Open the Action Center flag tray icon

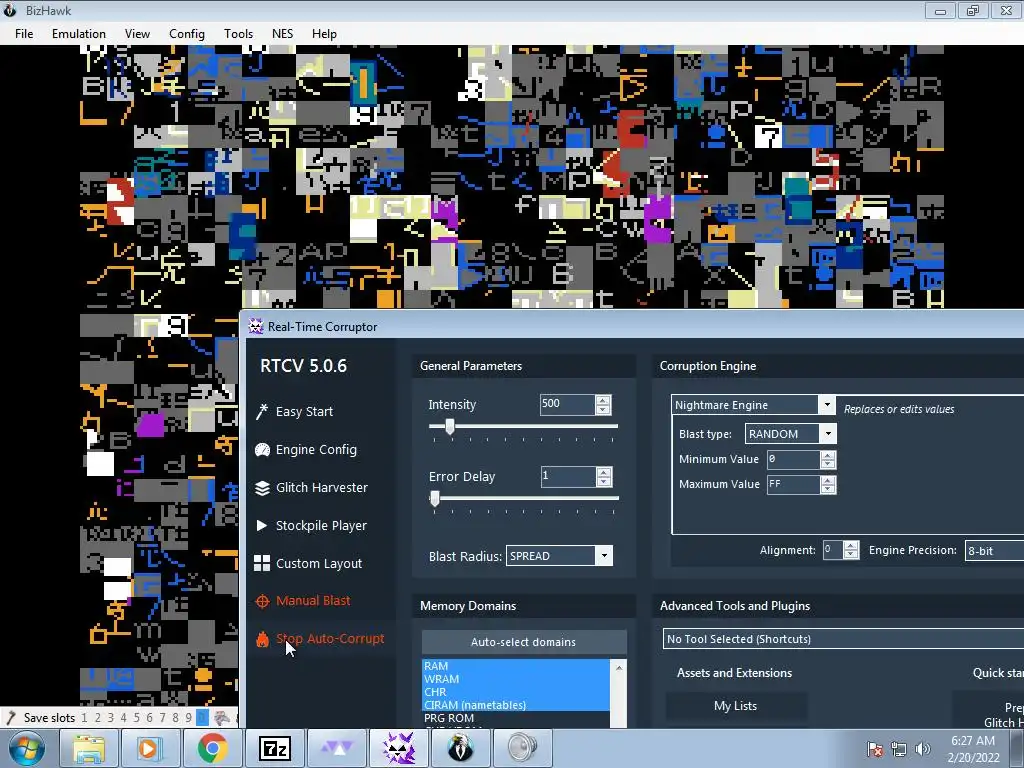click(875, 749)
